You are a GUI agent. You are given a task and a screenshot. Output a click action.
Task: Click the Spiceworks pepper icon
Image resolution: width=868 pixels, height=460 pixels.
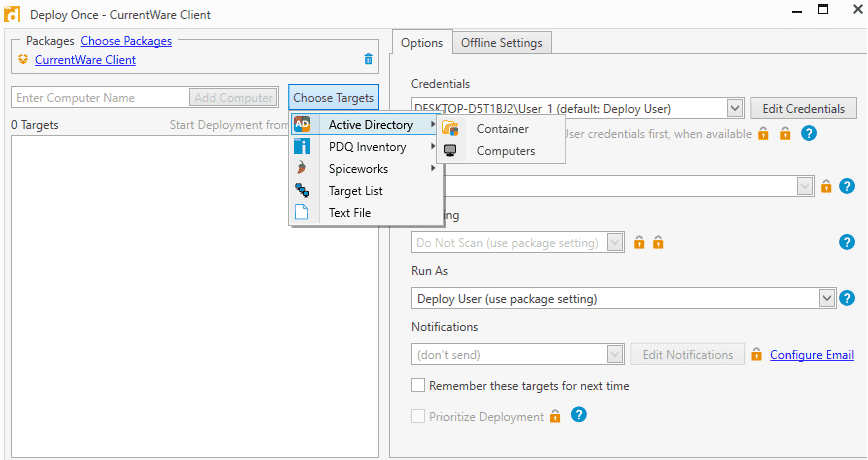(302, 168)
